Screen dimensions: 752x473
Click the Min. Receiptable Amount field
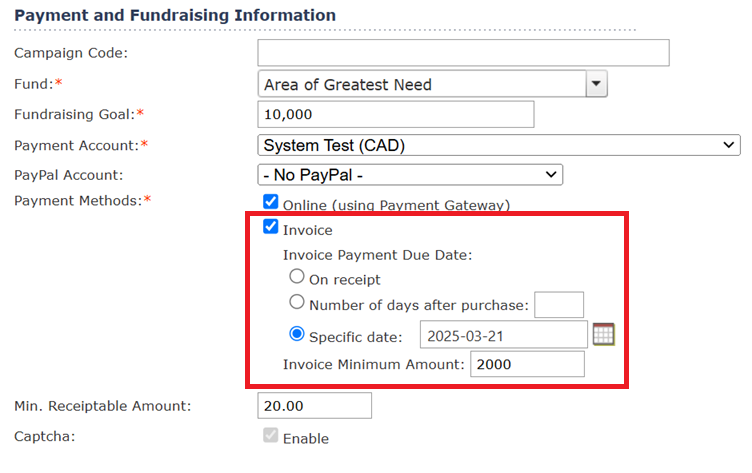[x=315, y=405]
